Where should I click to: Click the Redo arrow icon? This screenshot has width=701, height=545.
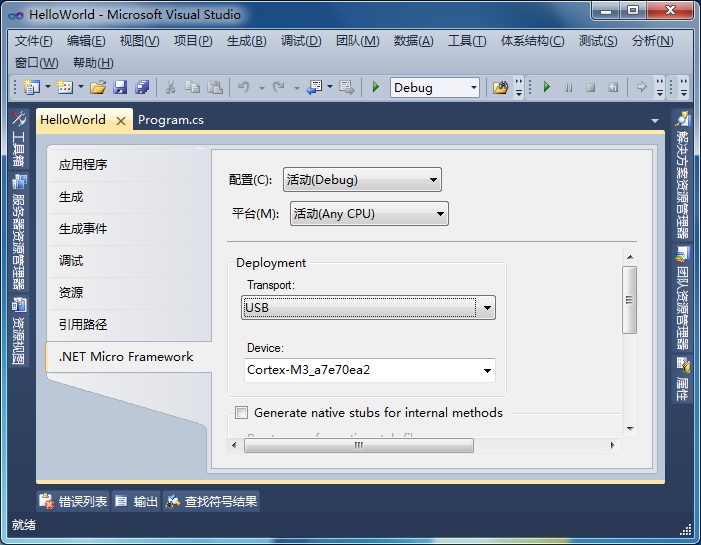279,87
